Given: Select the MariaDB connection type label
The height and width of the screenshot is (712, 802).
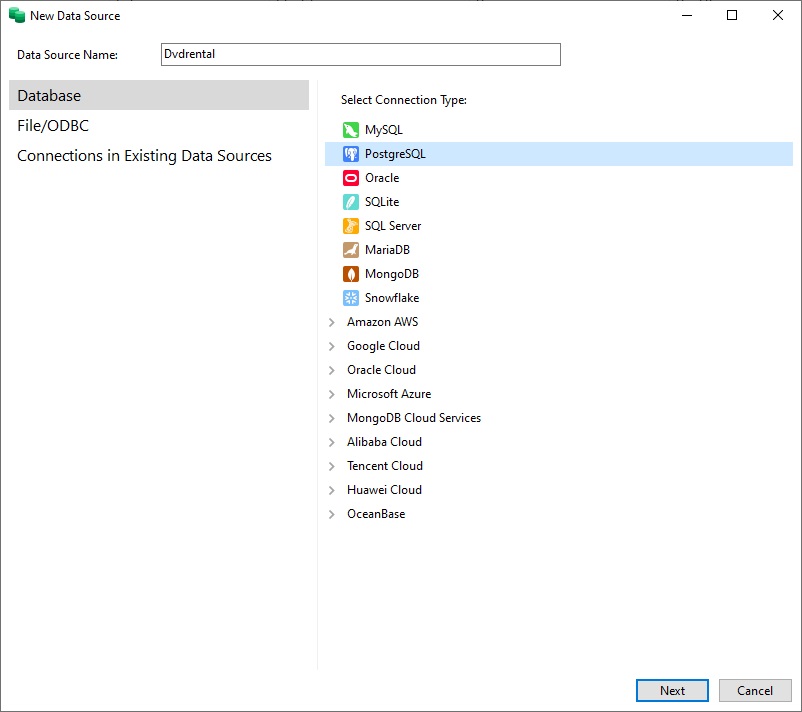Looking at the screenshot, I should pyautogui.click(x=387, y=250).
